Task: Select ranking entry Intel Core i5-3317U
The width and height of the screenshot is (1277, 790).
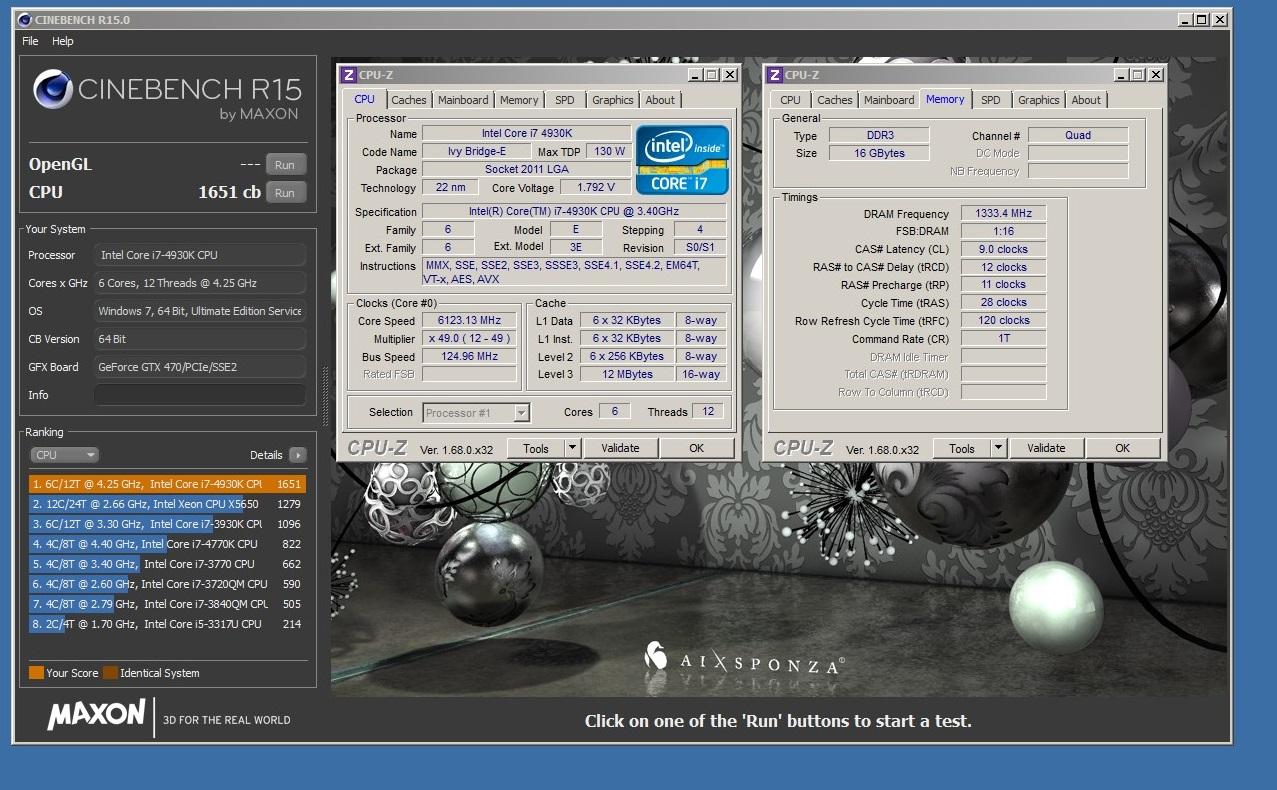Action: click(167, 624)
